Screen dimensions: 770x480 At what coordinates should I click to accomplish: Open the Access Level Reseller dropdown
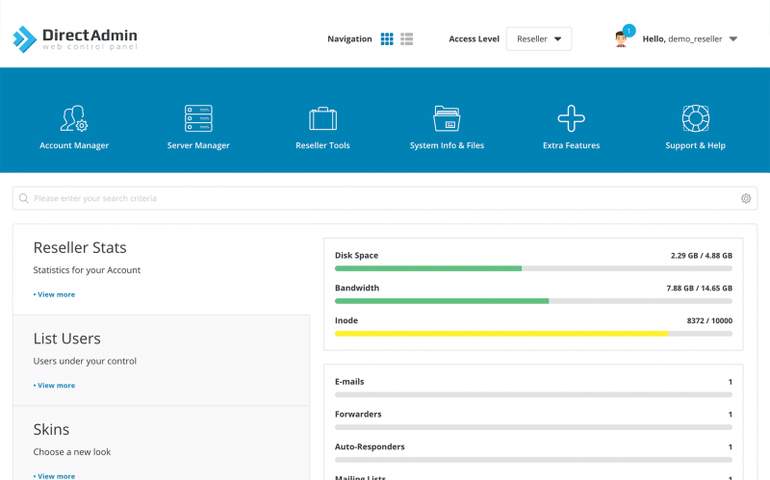pyautogui.click(x=539, y=39)
